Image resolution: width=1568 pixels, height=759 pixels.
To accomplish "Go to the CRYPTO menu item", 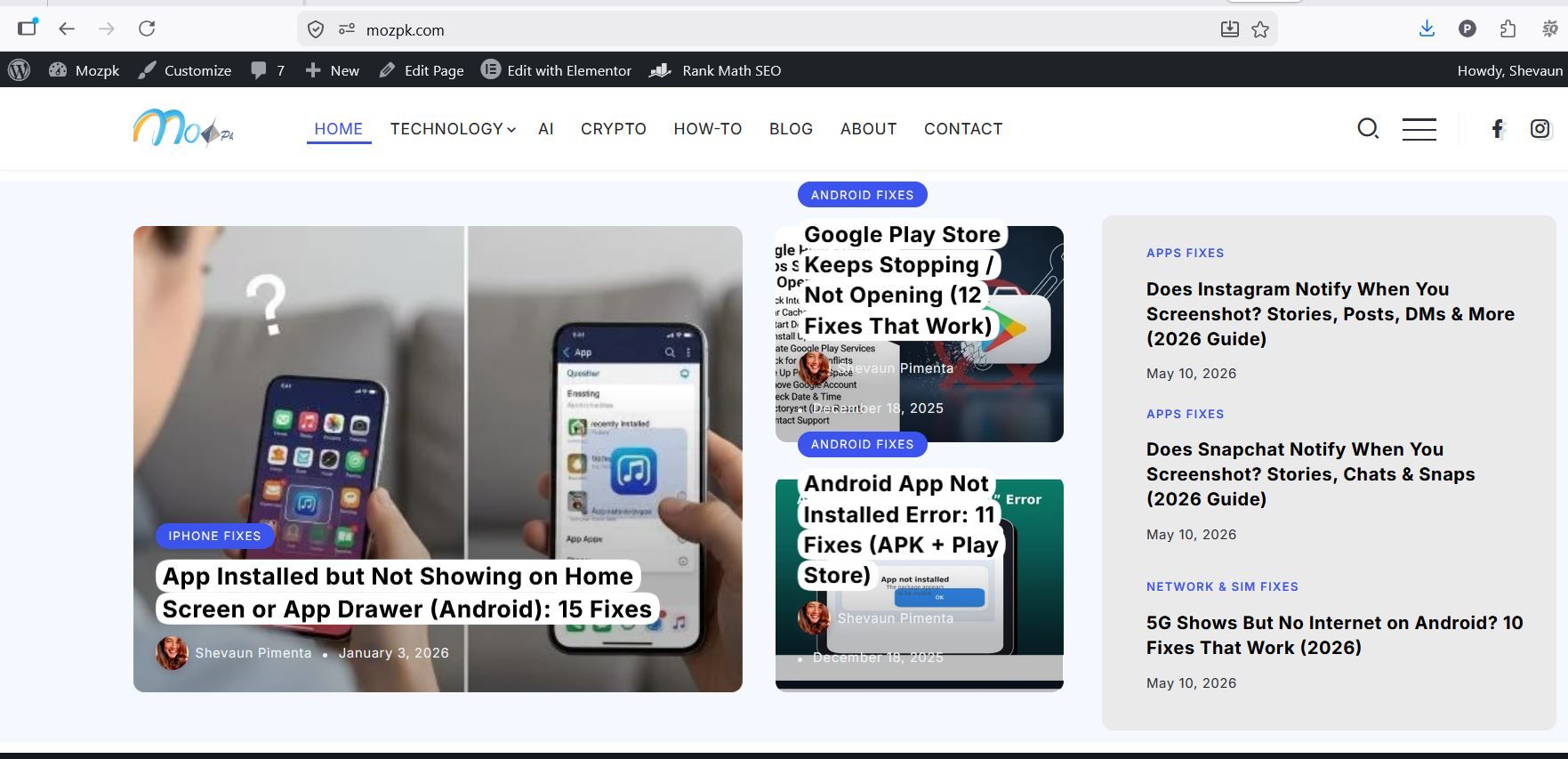I will click(x=614, y=129).
